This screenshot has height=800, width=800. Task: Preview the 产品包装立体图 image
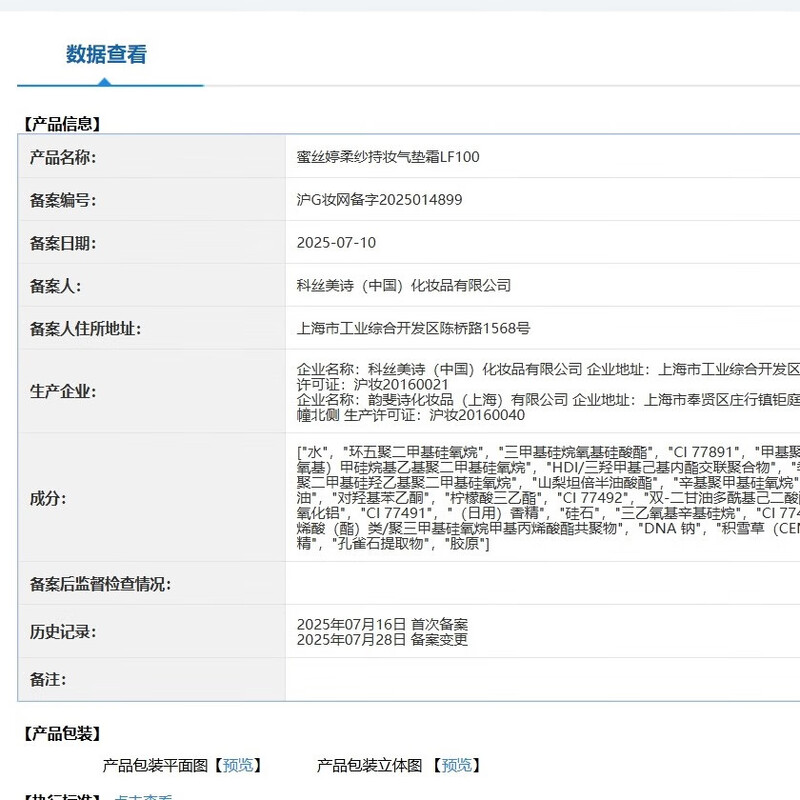(457, 765)
